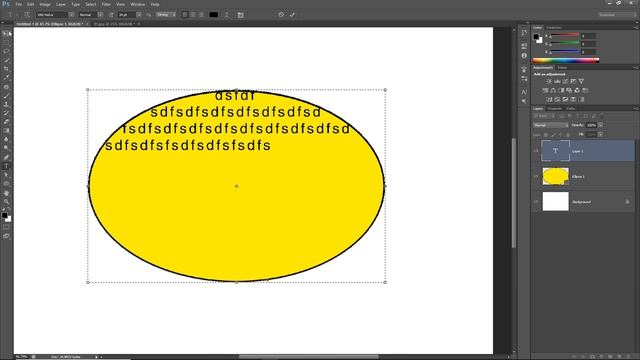Toggle text orientation in options bar

pyautogui.click(x=27, y=15)
